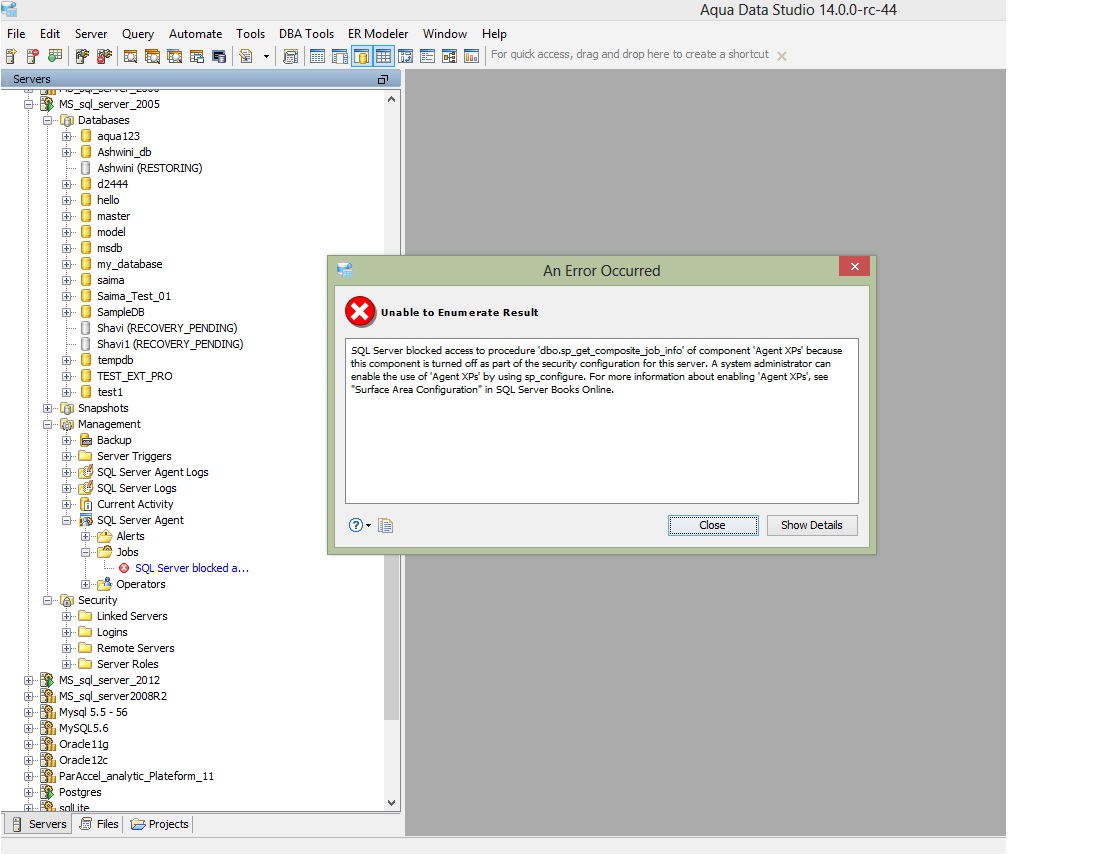This screenshot has width=1108, height=855.
Task: Click the second magnifier query window toolbar icon
Action: pyautogui.click(x=152, y=56)
